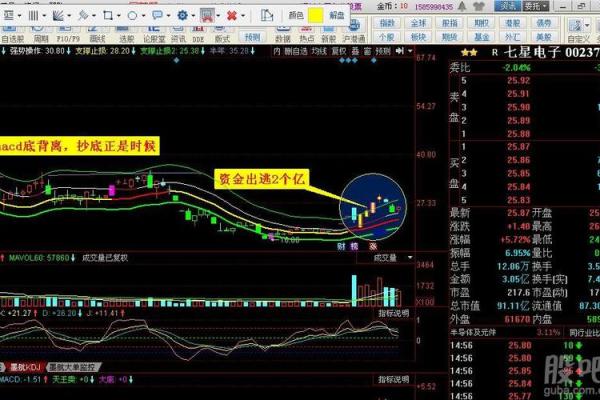Select the circle shape drawing tool
The width and height of the screenshot is (600, 400).
132,16
